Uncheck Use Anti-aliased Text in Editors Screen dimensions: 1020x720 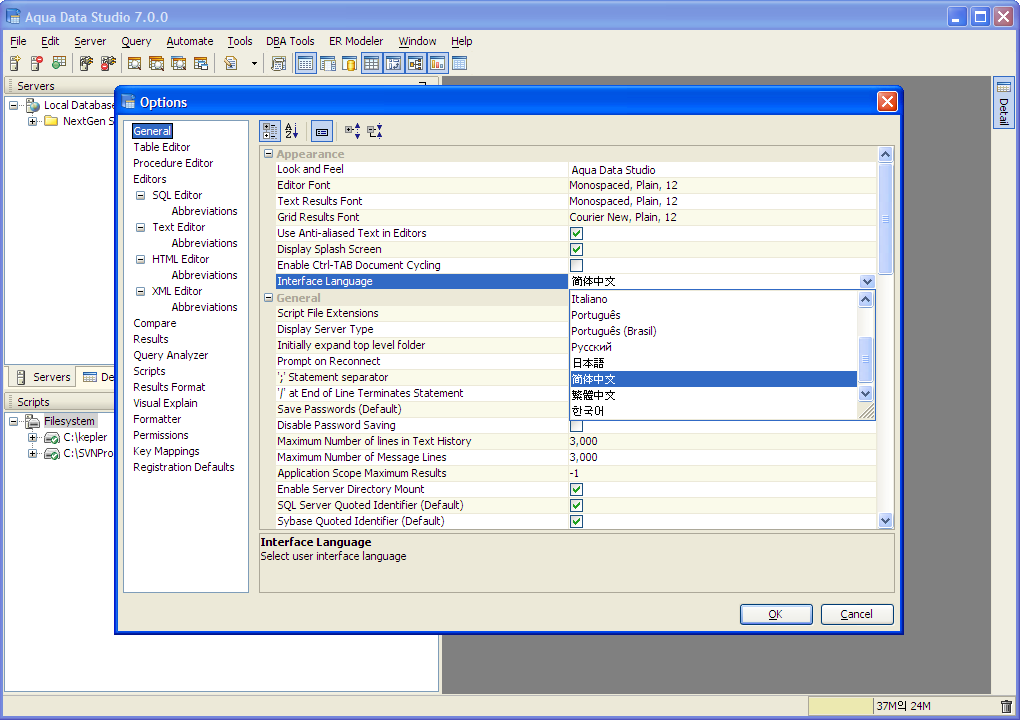(576, 233)
